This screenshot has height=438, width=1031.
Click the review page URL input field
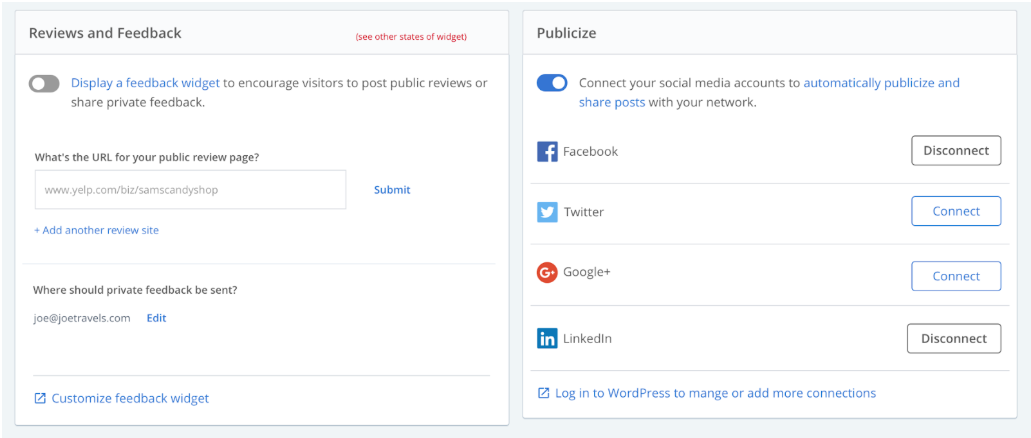point(191,190)
